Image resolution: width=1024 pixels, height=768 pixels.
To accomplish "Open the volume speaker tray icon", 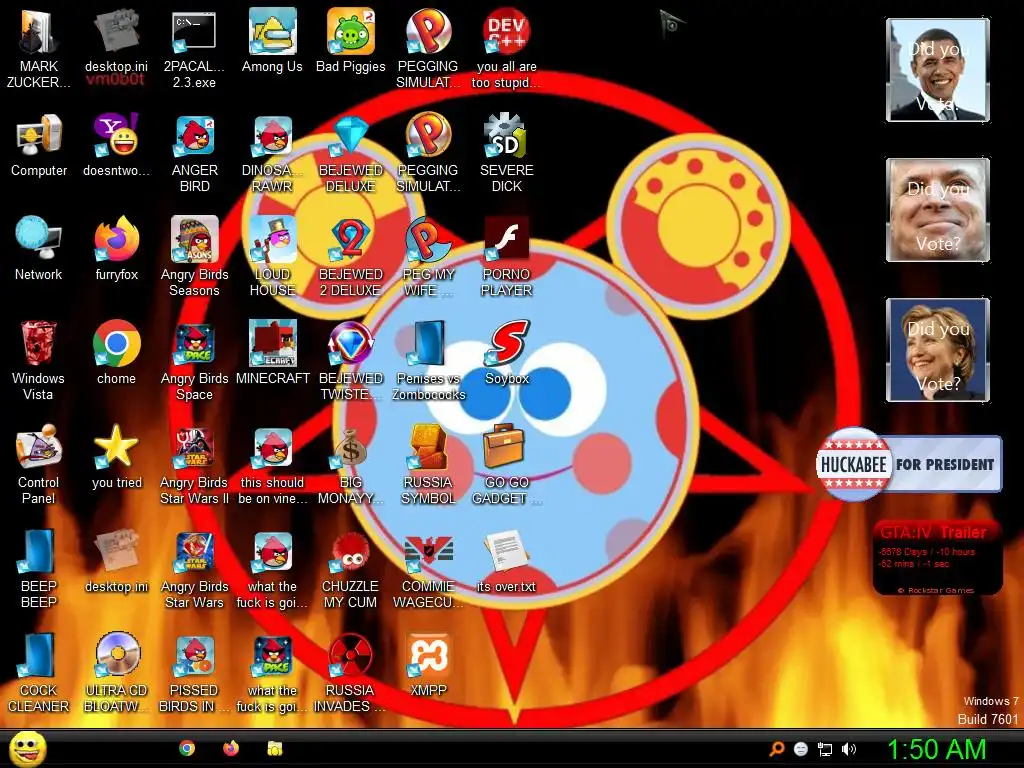I will tap(848, 749).
